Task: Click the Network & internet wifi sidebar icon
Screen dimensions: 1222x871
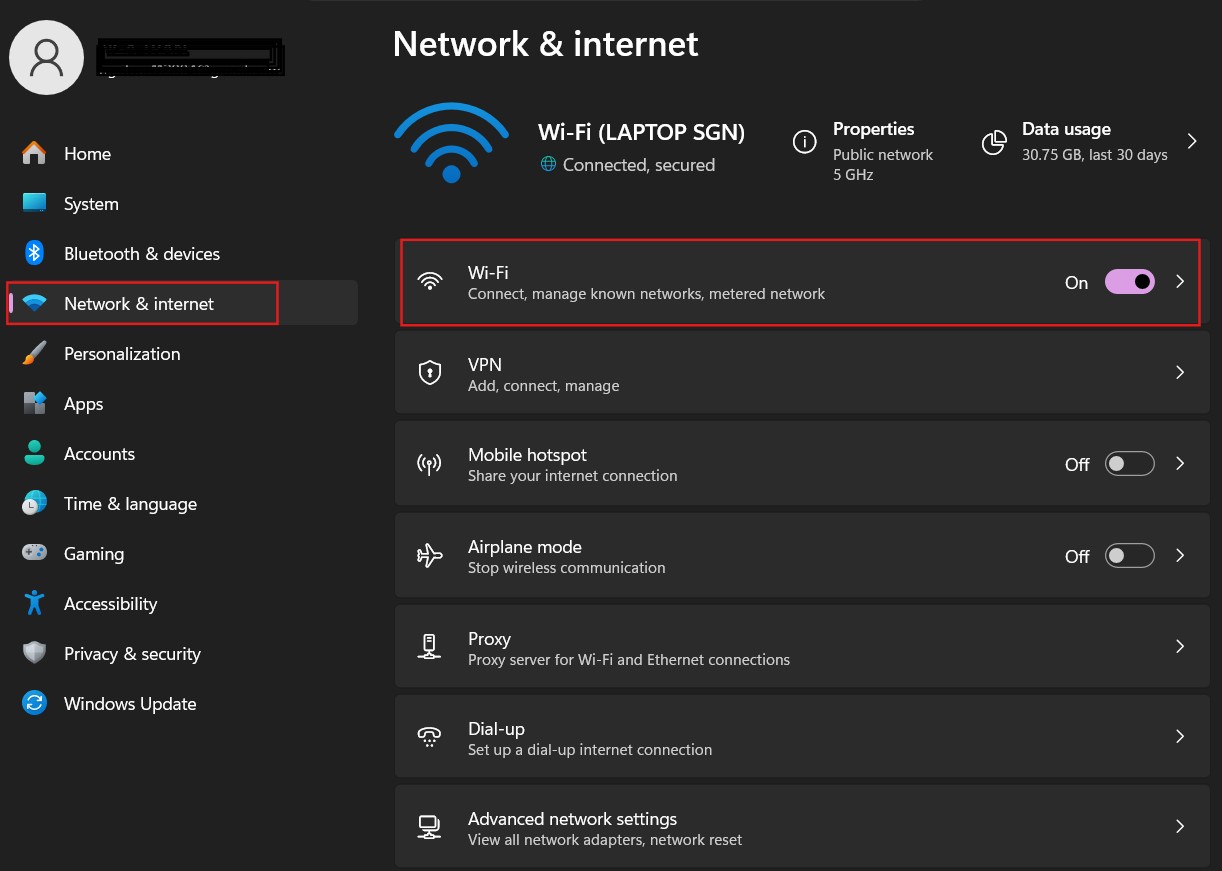Action: click(x=34, y=303)
